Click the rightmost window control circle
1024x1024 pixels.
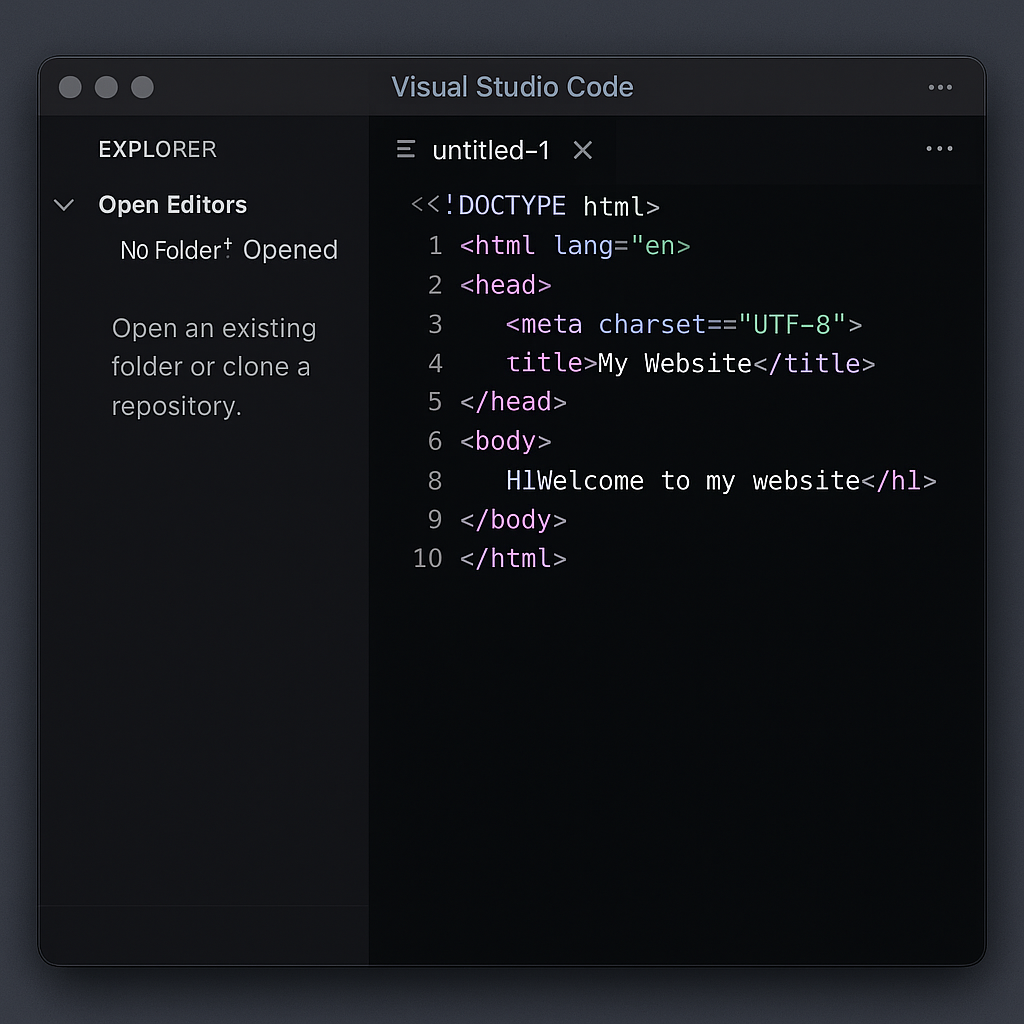[x=143, y=88]
